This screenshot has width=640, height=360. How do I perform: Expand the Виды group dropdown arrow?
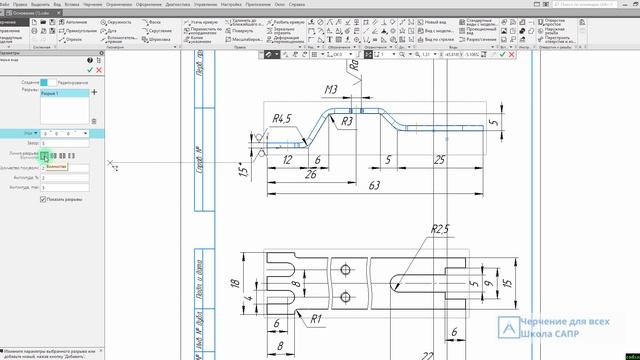493,47
